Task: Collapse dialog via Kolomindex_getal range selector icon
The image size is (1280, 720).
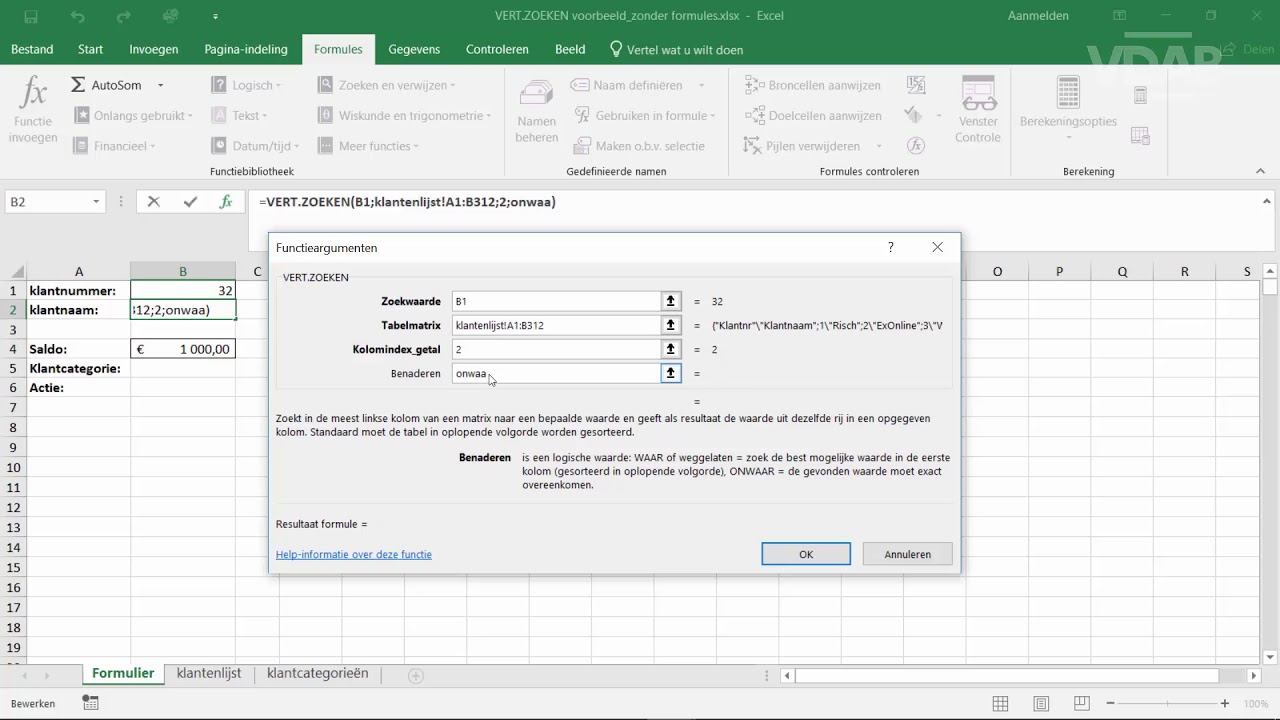Action: point(671,349)
